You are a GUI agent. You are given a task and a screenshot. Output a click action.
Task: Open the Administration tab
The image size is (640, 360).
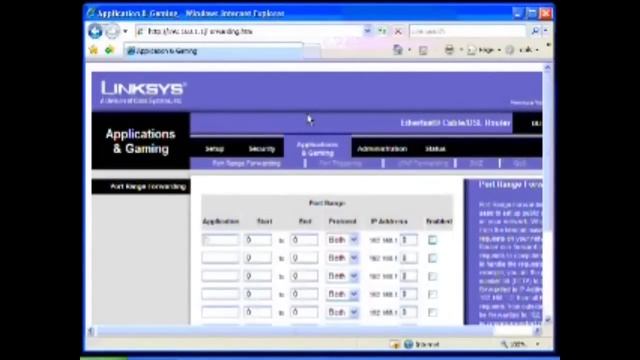pos(382,149)
